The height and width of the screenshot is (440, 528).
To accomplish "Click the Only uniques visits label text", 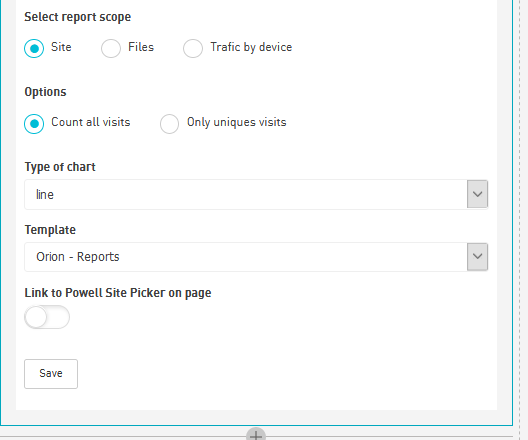I will [237, 122].
